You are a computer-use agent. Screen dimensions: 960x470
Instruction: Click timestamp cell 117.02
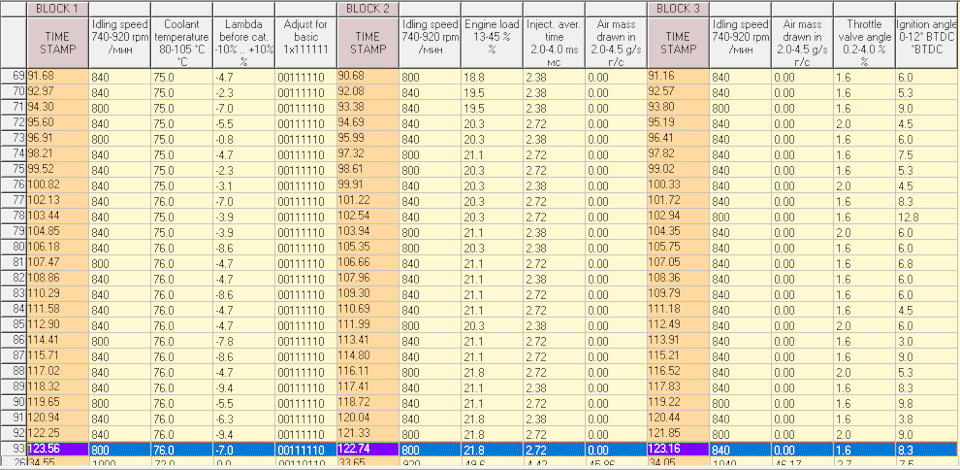[x=58, y=371]
